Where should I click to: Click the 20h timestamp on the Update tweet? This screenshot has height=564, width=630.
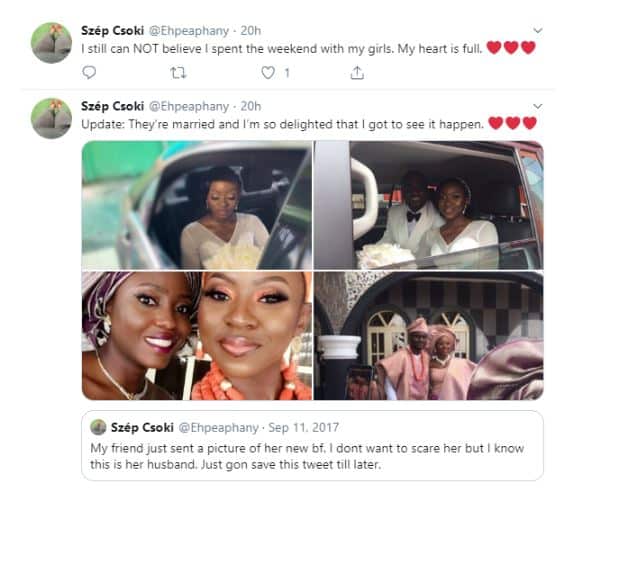251,106
